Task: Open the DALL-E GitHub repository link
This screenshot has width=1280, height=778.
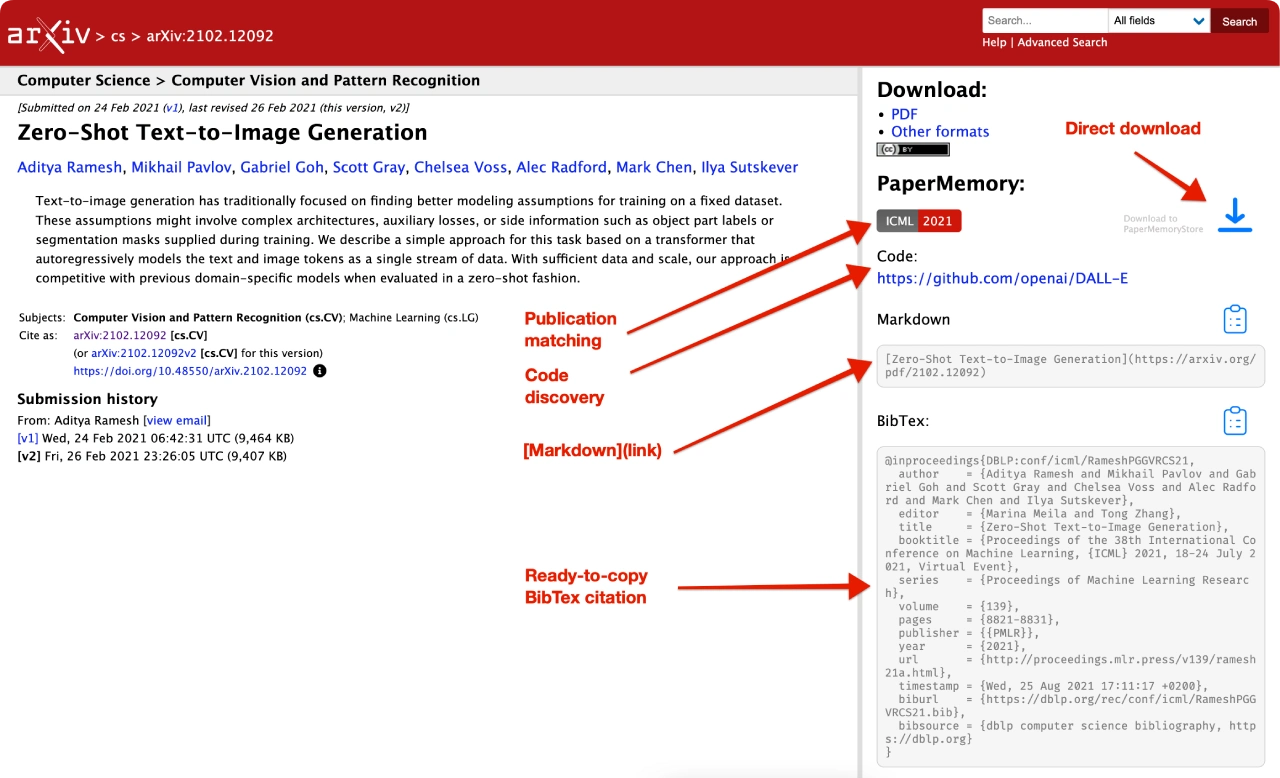Action: 1002,278
